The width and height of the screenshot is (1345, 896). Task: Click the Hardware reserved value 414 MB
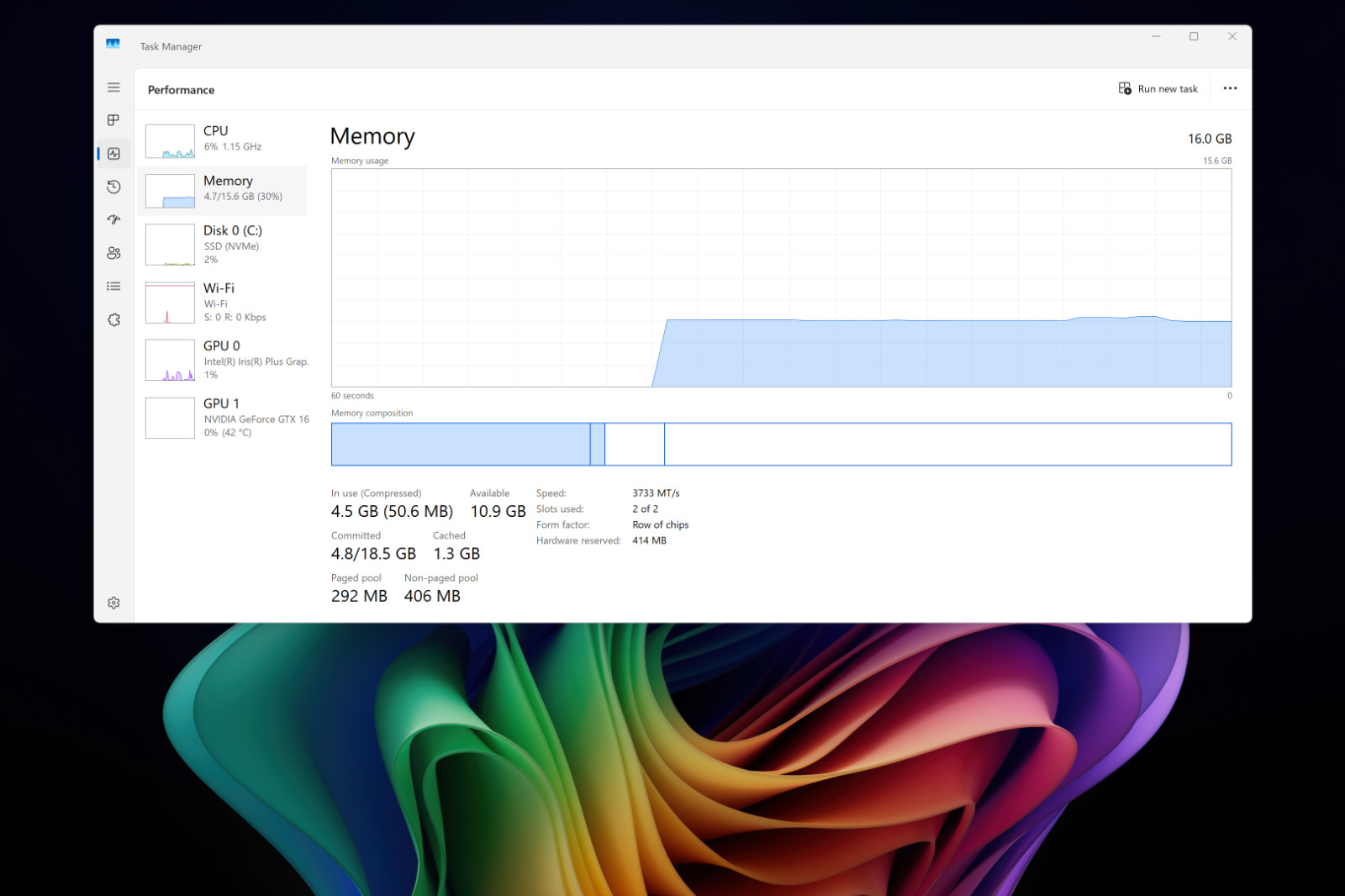tap(649, 541)
